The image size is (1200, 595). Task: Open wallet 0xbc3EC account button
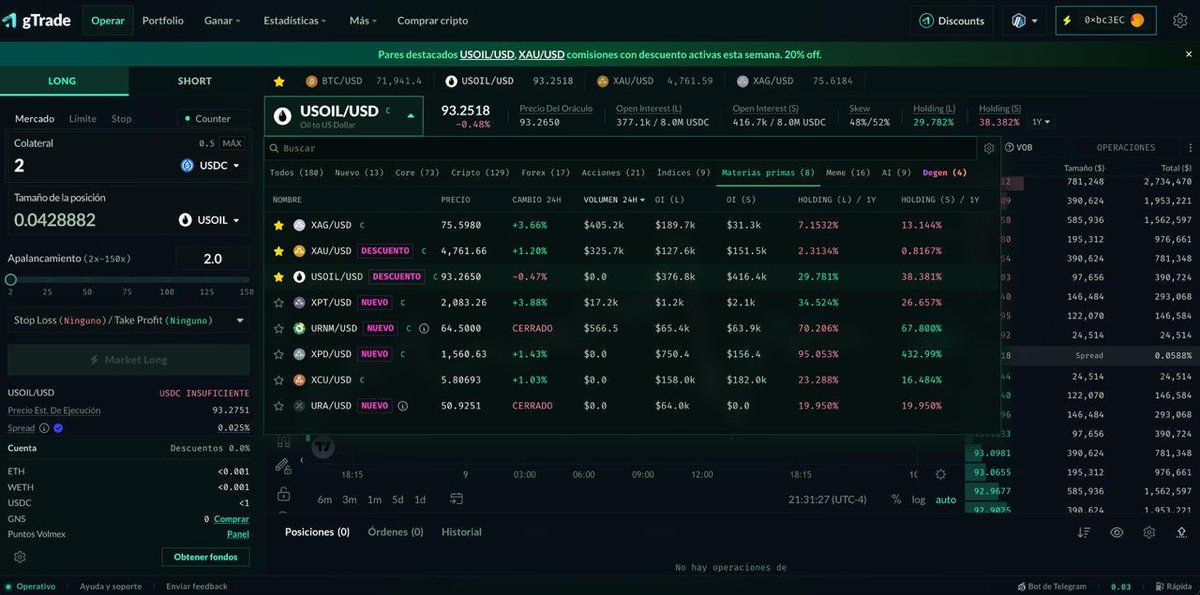pos(1106,20)
